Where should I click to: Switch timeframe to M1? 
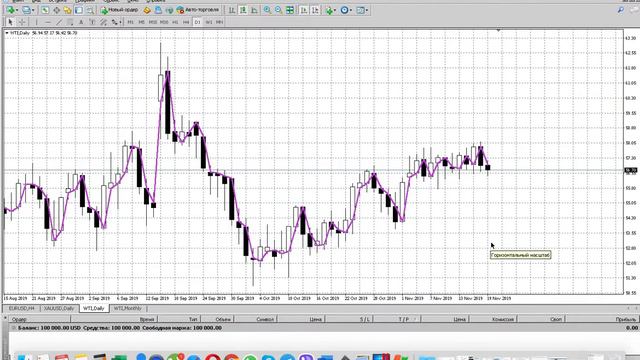point(131,22)
